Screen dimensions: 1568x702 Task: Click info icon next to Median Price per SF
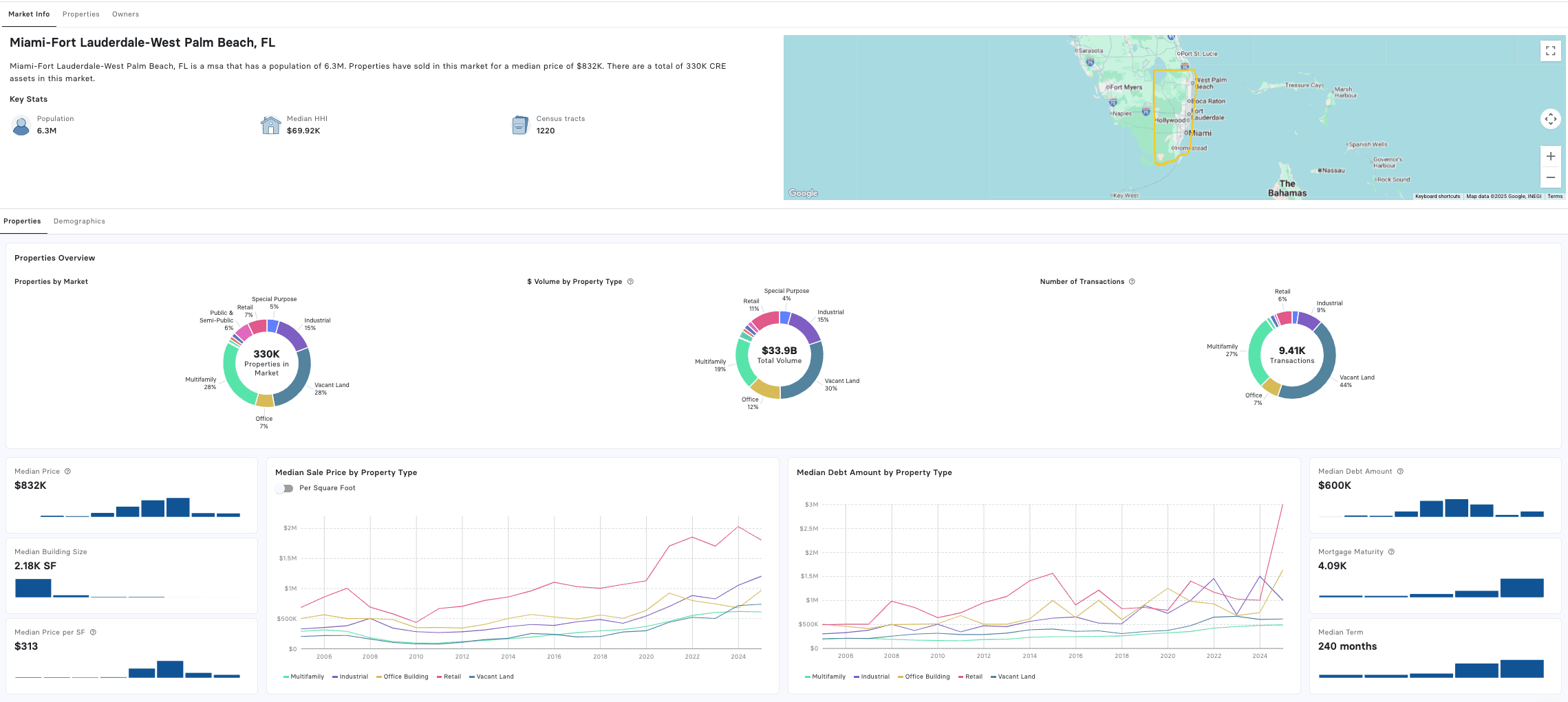pyautogui.click(x=93, y=633)
